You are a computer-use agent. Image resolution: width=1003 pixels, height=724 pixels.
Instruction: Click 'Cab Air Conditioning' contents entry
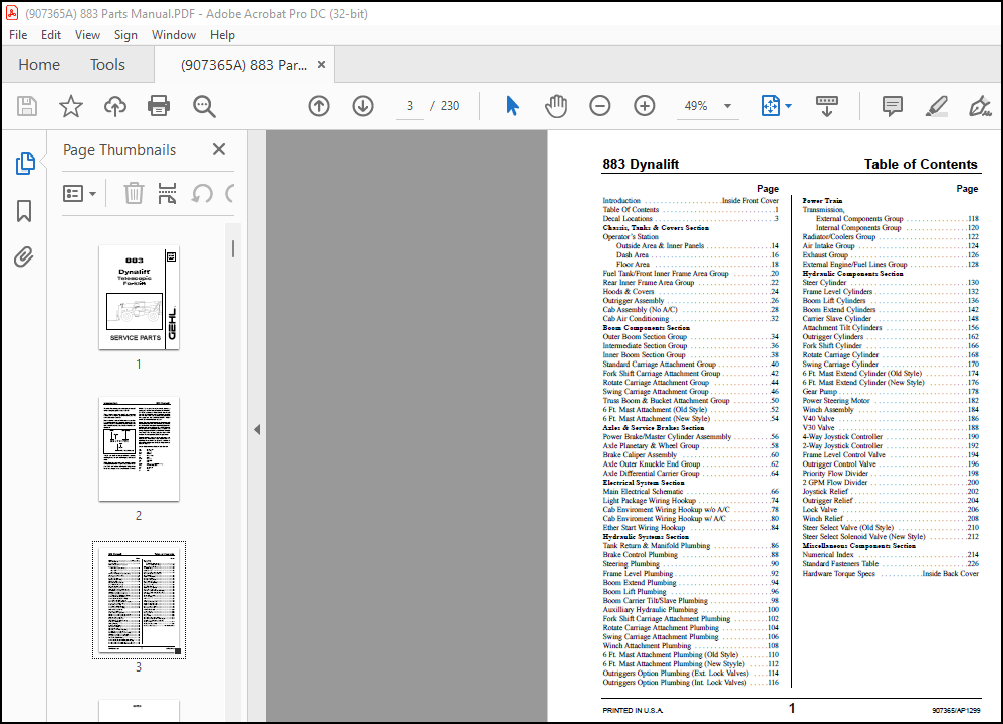click(690, 319)
